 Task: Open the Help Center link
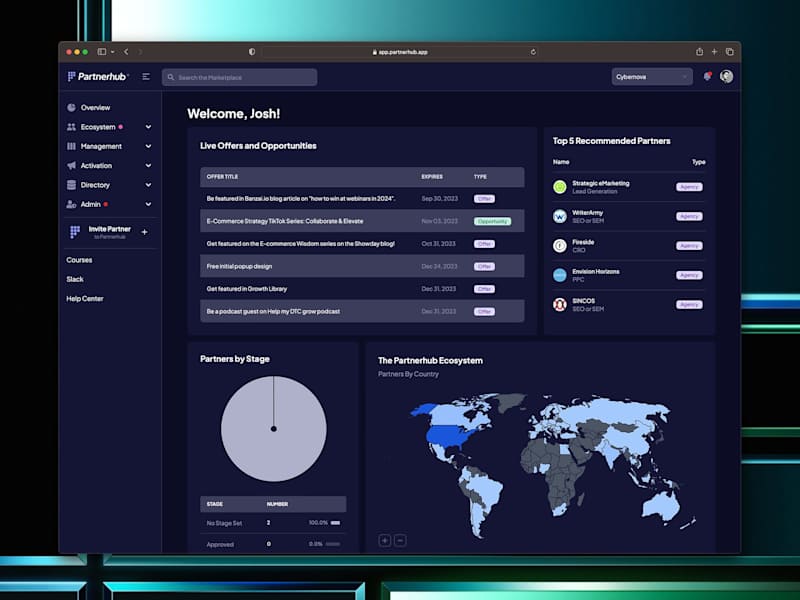[85, 299]
